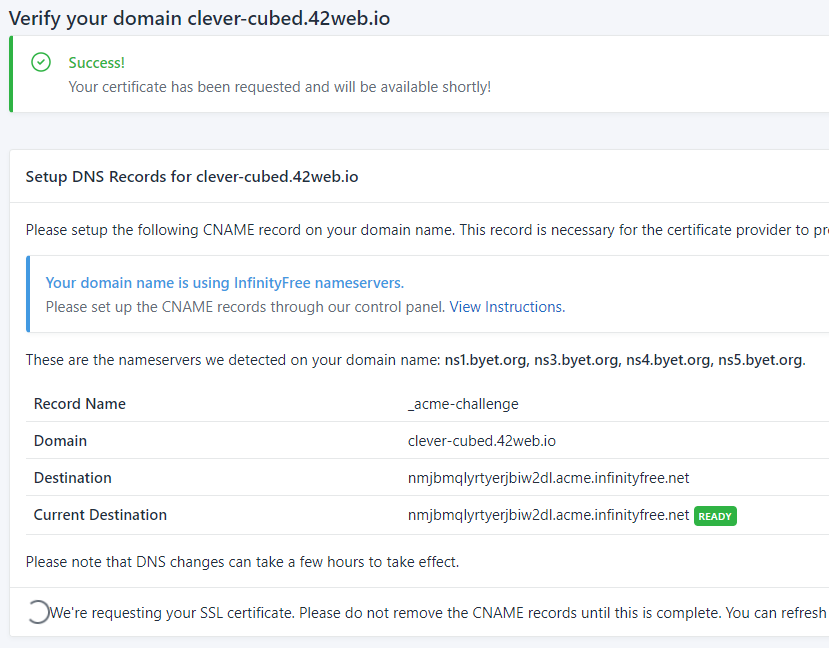Click the 'Setup DNS Records' card header
The height and width of the screenshot is (648, 829).
pyautogui.click(x=192, y=177)
